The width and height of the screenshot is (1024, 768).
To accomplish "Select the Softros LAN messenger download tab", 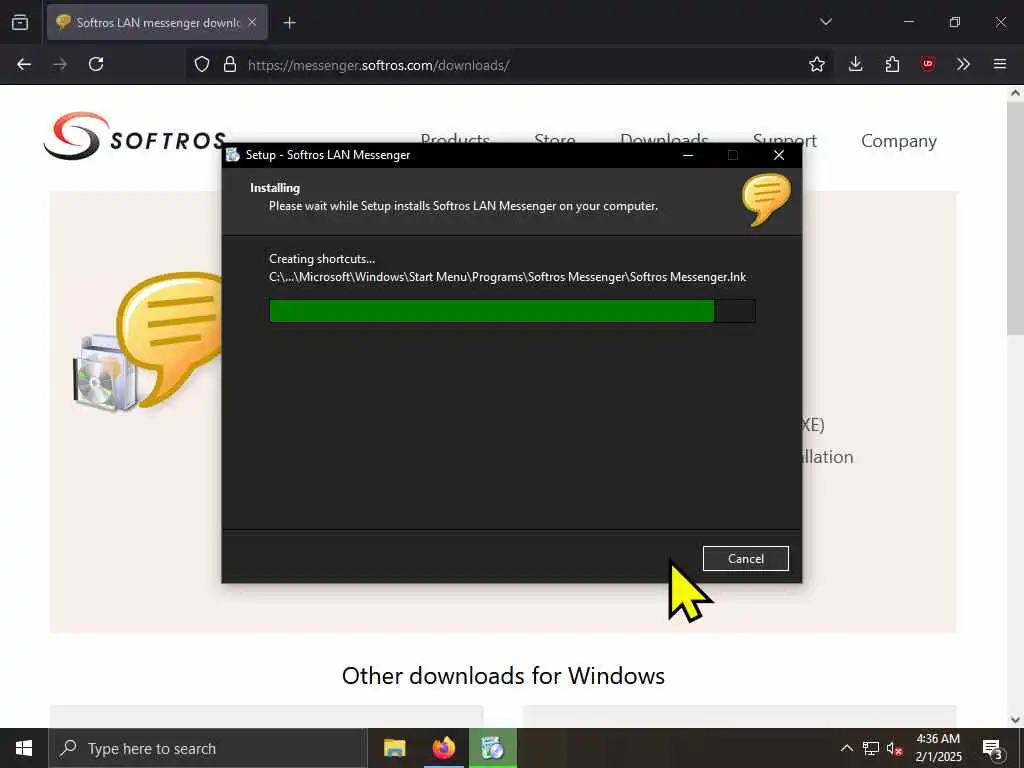I will point(157,22).
